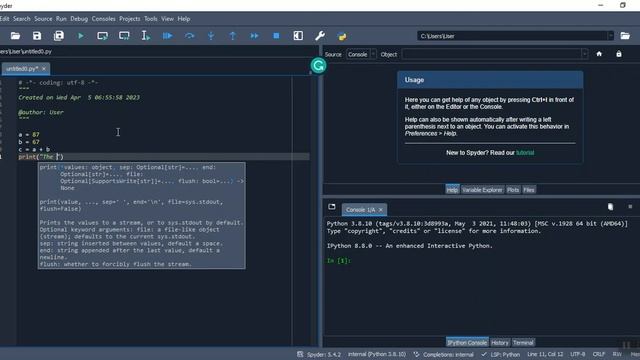Run cell and advance icon
This screenshot has height=360, width=640.
coord(124,36)
